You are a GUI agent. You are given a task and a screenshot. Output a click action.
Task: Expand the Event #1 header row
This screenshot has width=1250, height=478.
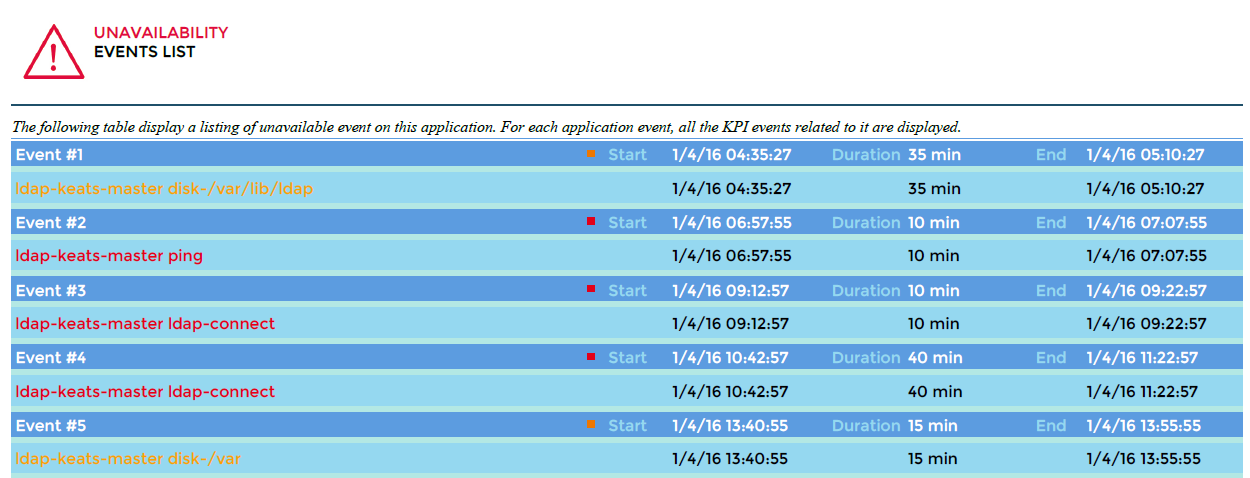300,155
